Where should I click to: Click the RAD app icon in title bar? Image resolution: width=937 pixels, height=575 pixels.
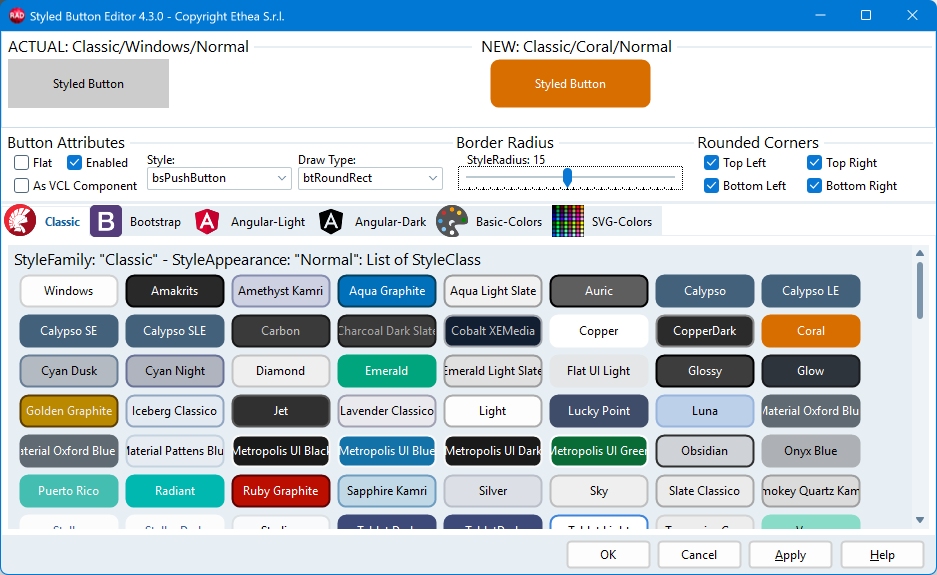point(17,16)
